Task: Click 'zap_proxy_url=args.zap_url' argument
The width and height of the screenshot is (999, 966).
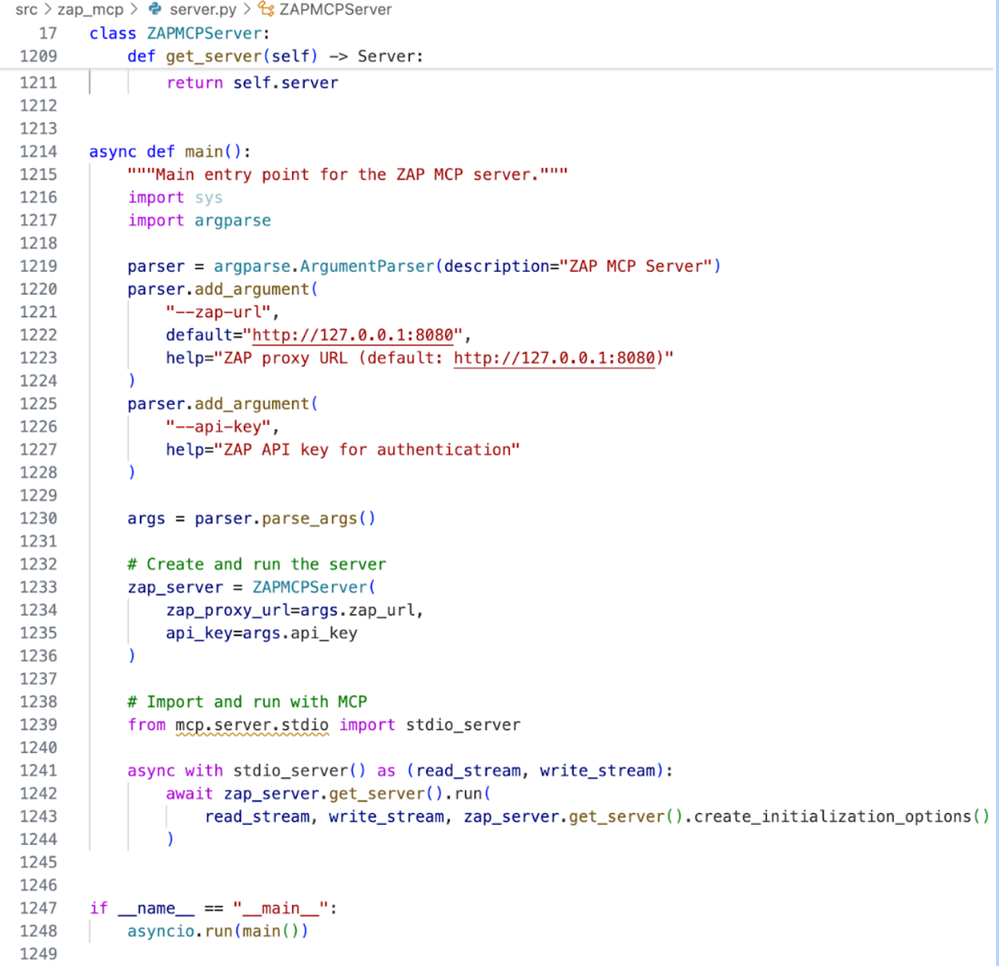Action: [291, 610]
